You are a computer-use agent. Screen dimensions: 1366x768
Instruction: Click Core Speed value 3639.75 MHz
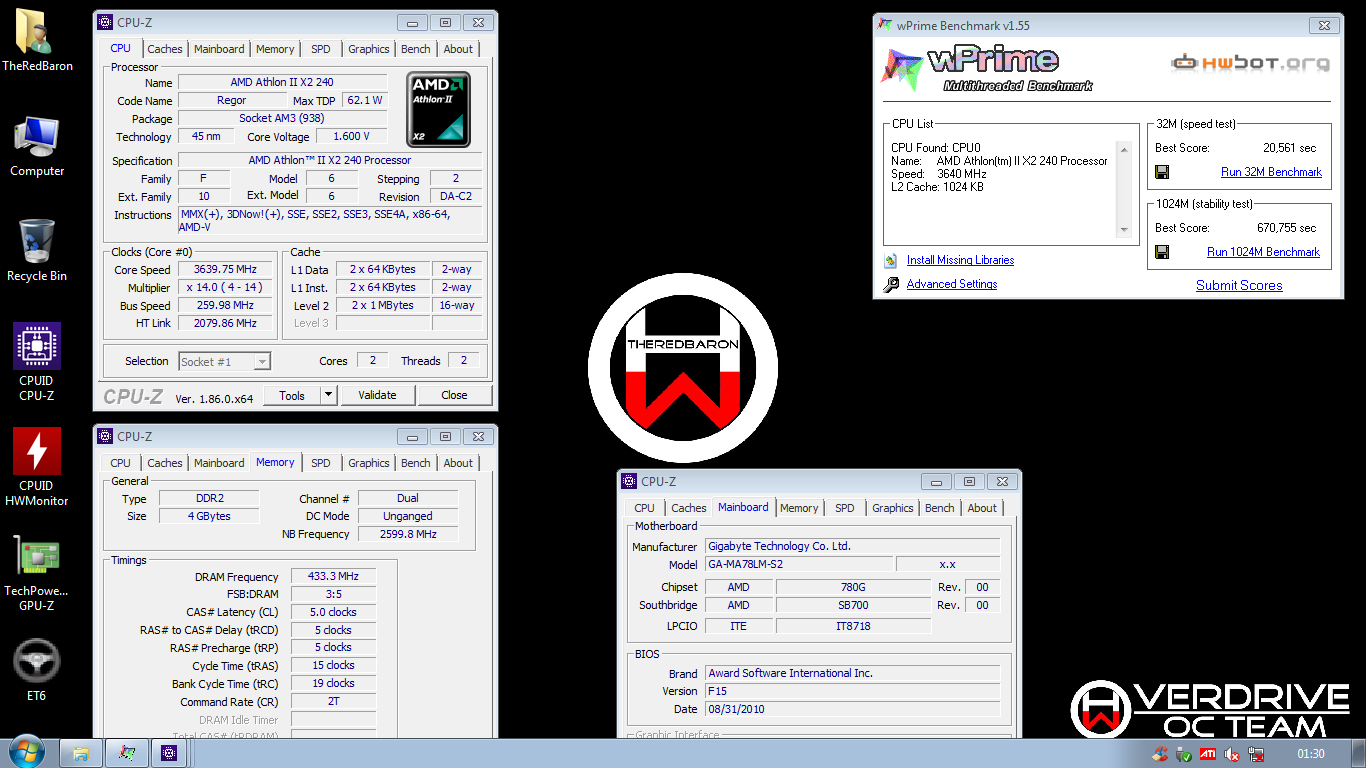pyautogui.click(x=227, y=269)
